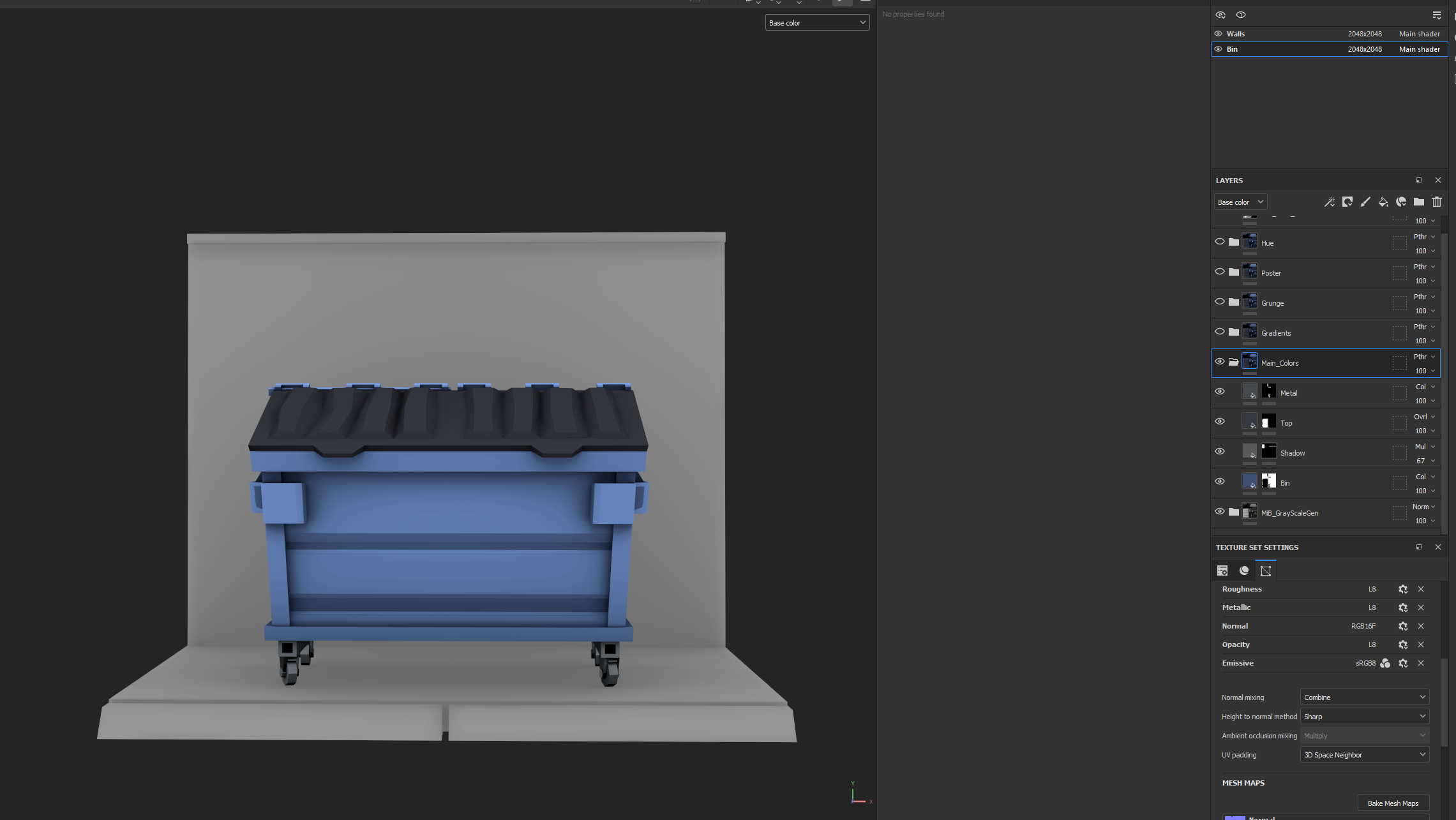Toggle visibility of the Shadow layer

1219,452
